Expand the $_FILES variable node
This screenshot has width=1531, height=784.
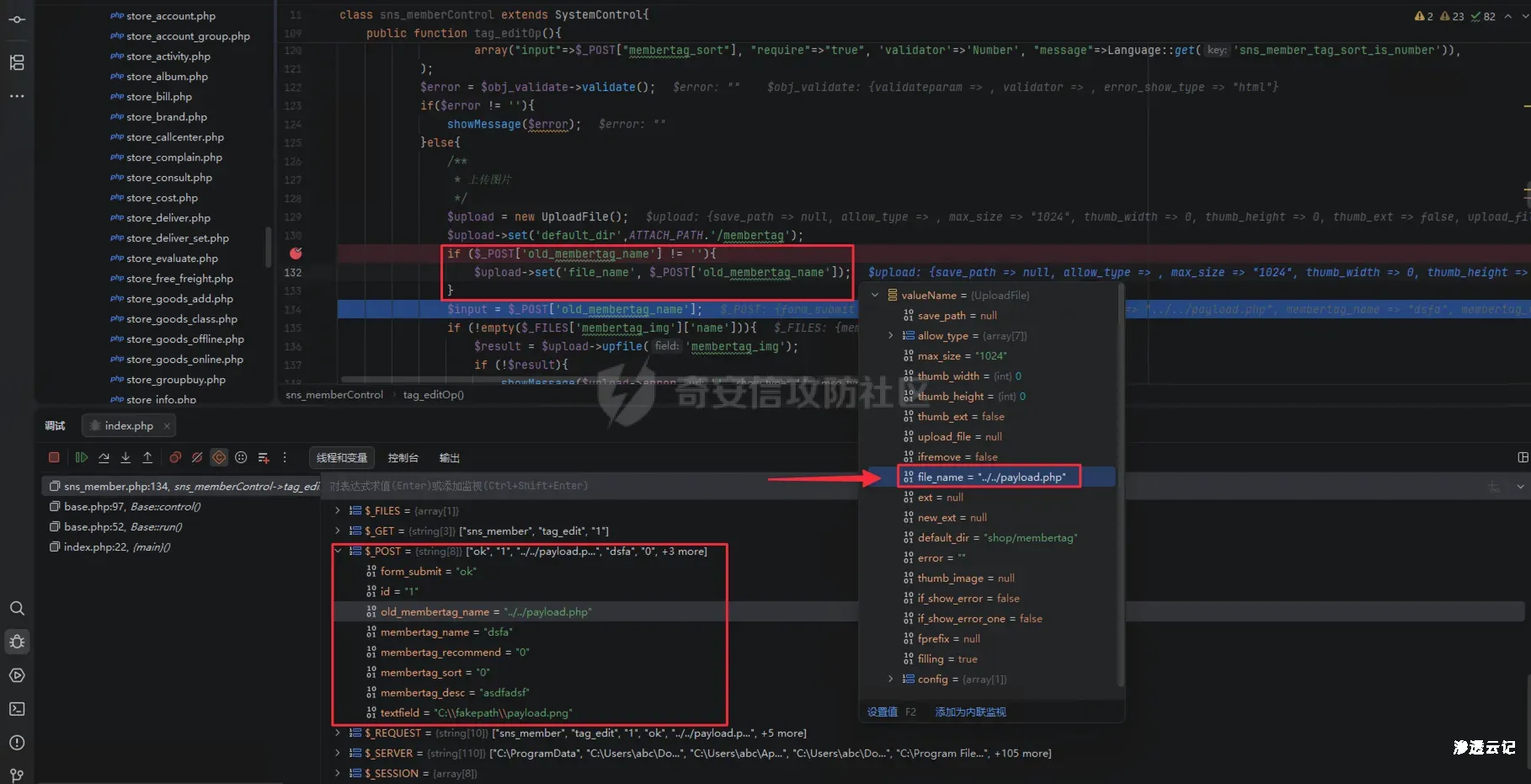click(338, 511)
